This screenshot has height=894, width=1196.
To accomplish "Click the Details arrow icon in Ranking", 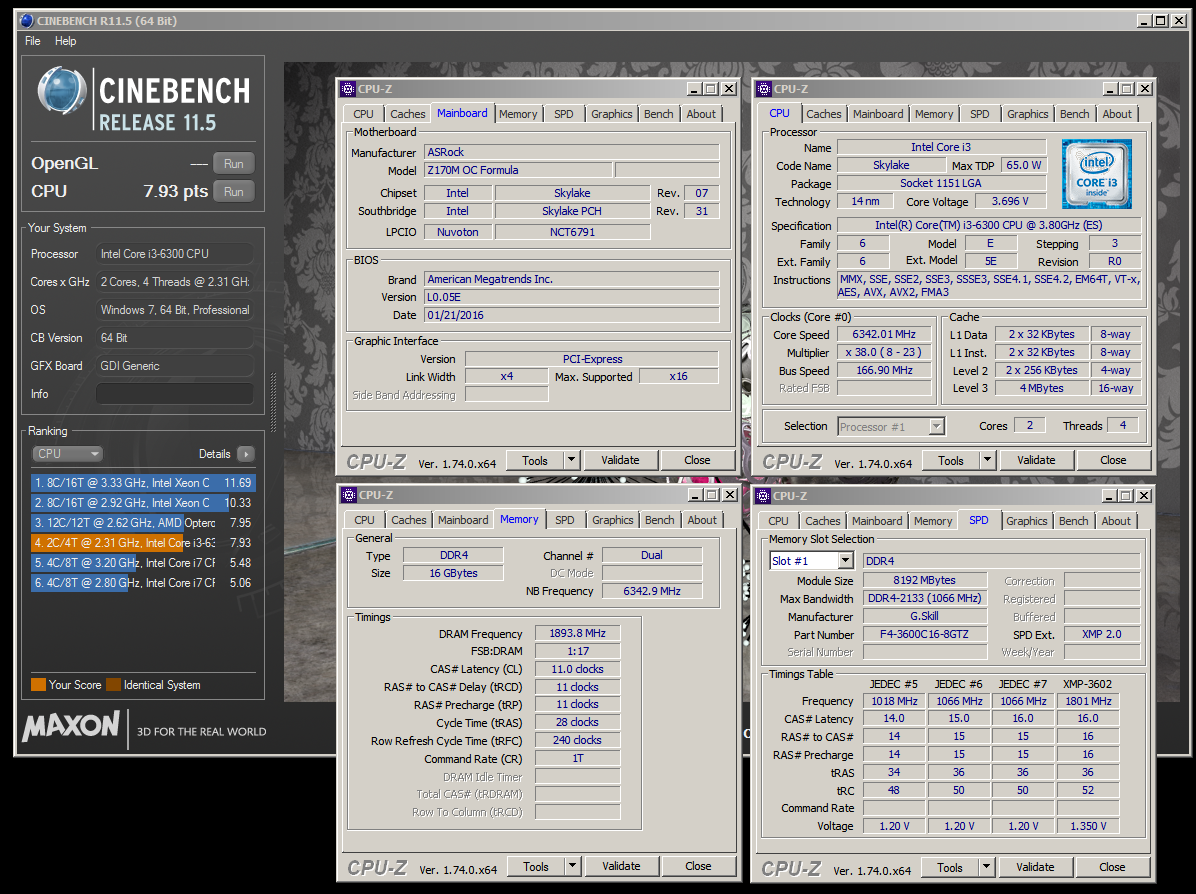I will (x=246, y=454).
